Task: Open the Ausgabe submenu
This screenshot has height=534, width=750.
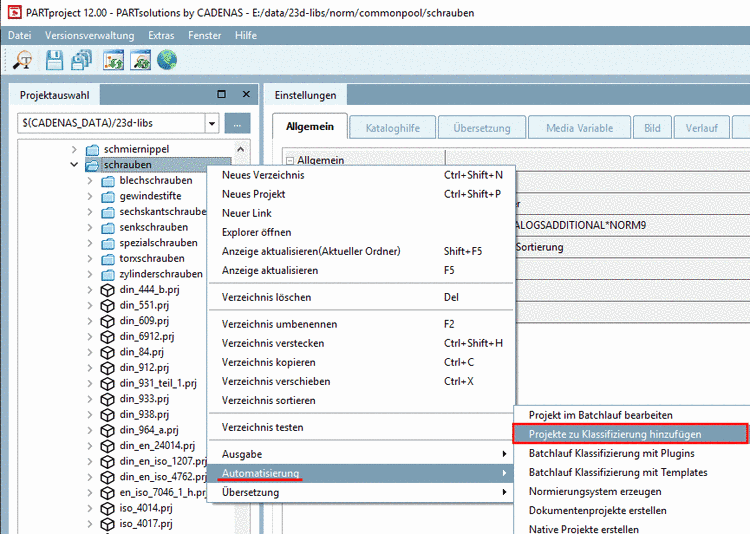Action: (x=362, y=454)
